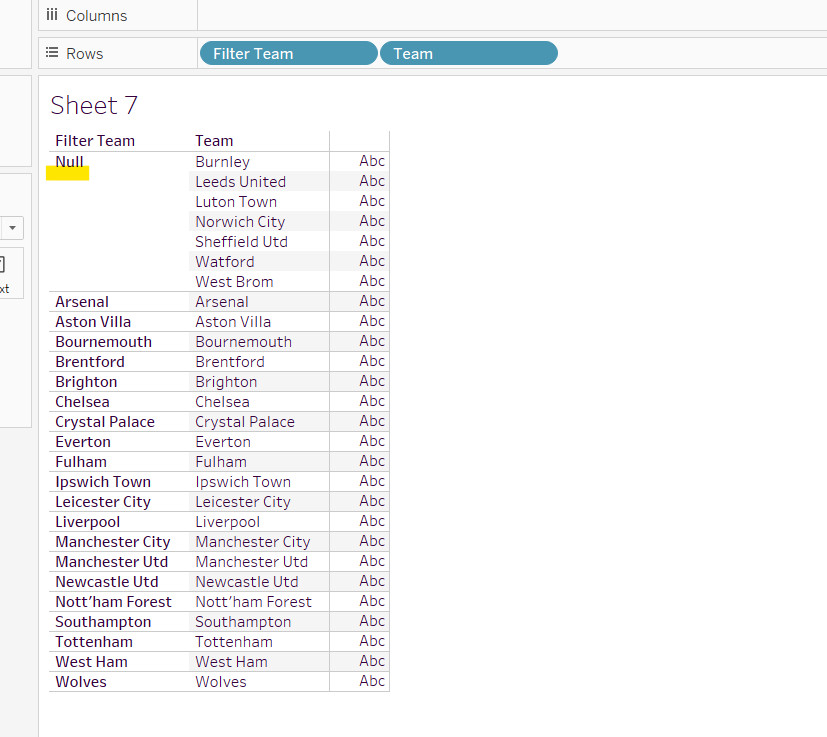
Task: Click the Abc mark in the Wolves row
Action: 372,681
